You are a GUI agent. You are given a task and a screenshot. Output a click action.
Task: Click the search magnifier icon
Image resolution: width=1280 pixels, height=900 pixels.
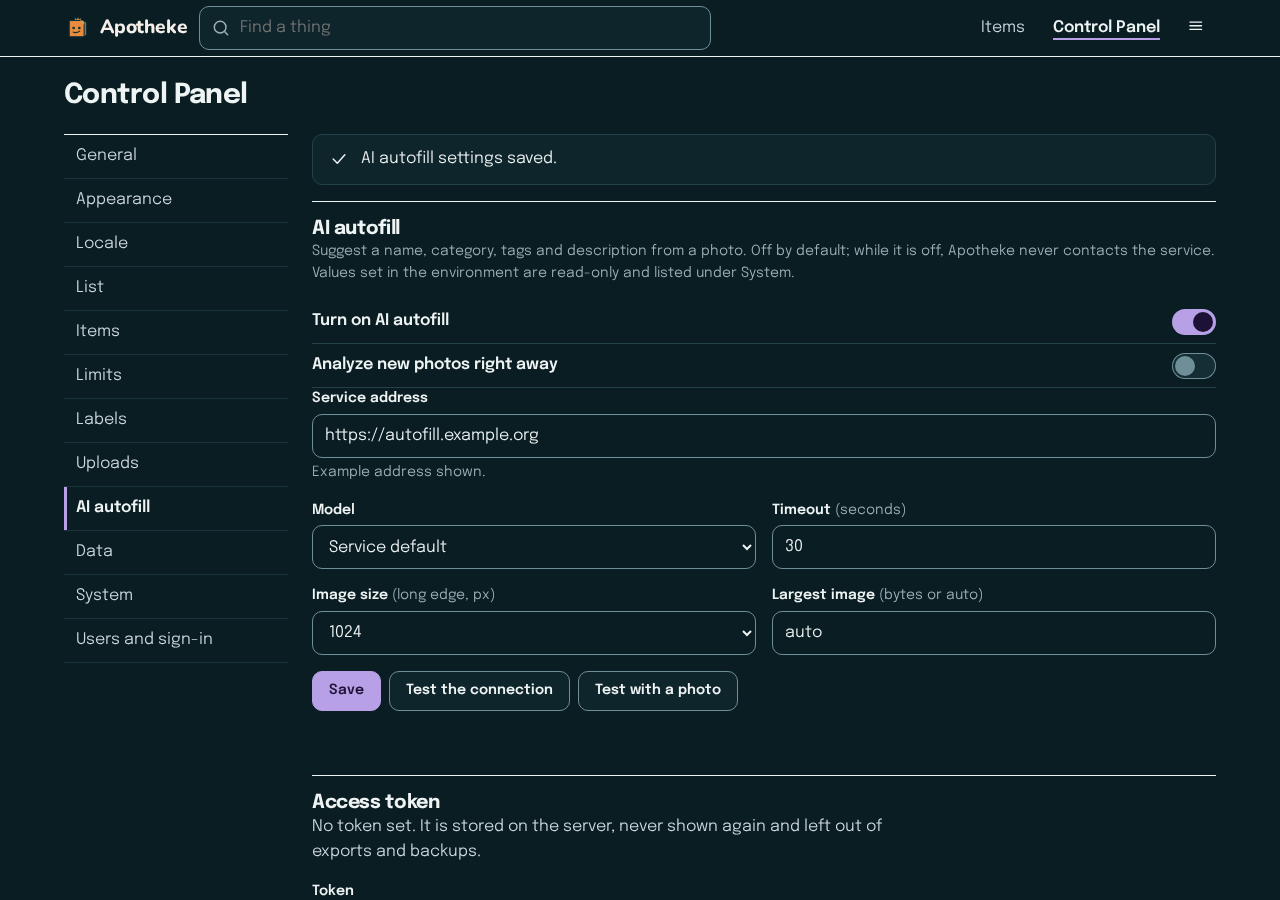(221, 28)
